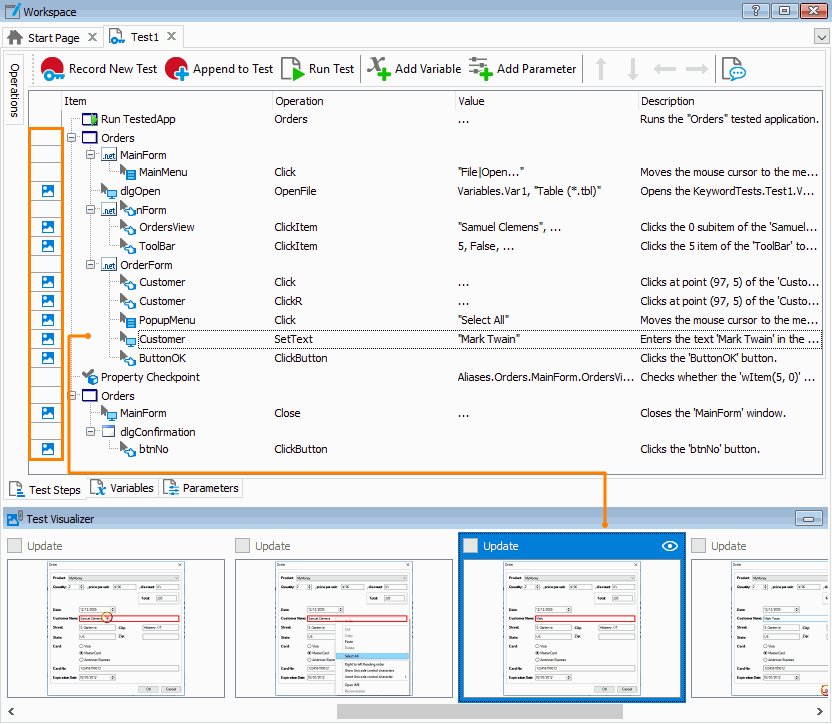Click the Property Checkpoint icon
The image size is (832, 724).
[x=90, y=377]
